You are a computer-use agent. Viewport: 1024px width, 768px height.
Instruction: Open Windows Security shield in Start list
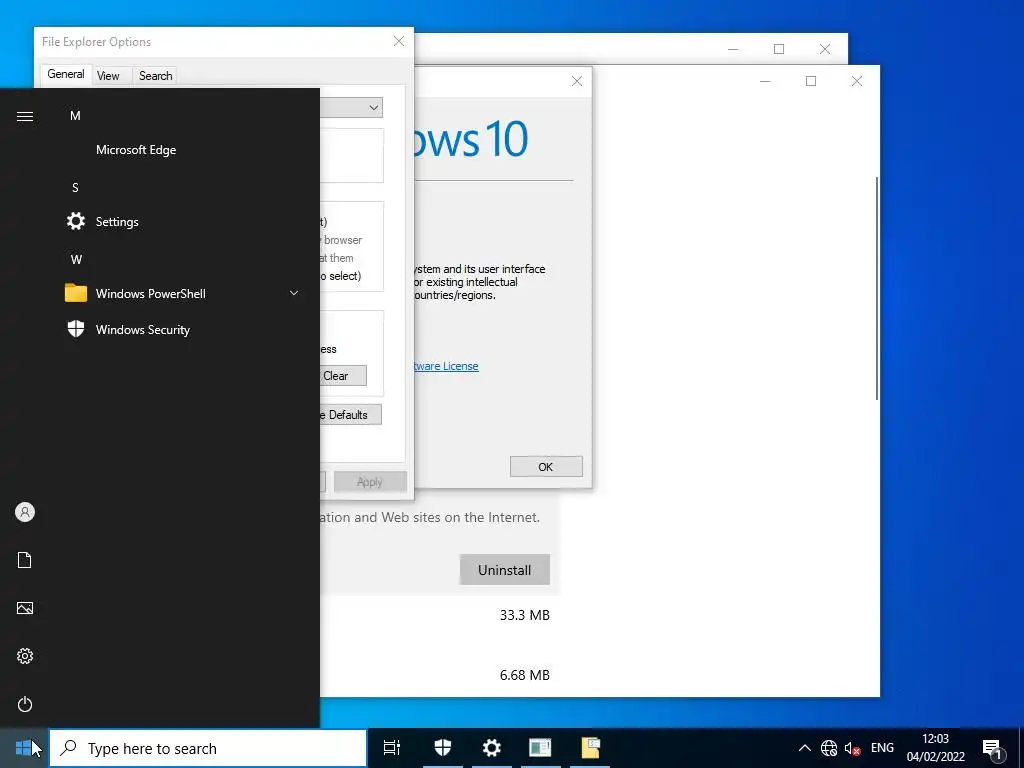click(x=76, y=329)
